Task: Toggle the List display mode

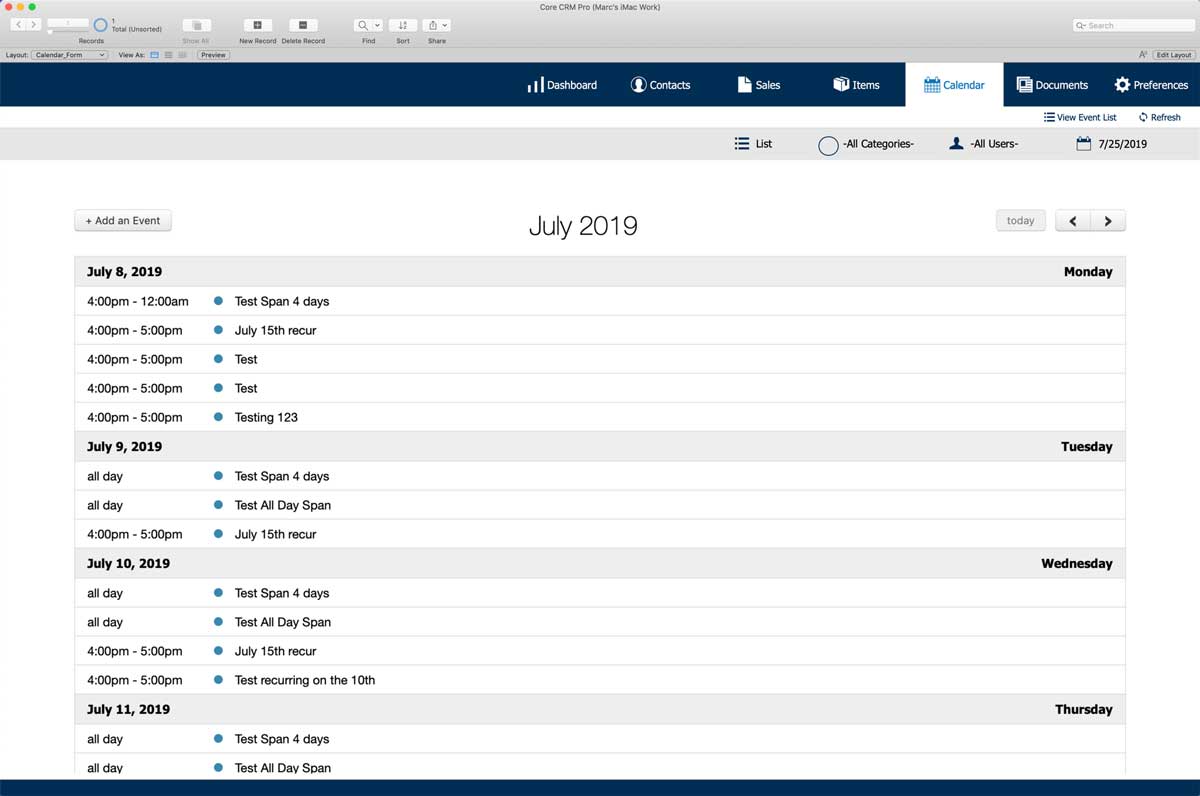Action: 753,144
